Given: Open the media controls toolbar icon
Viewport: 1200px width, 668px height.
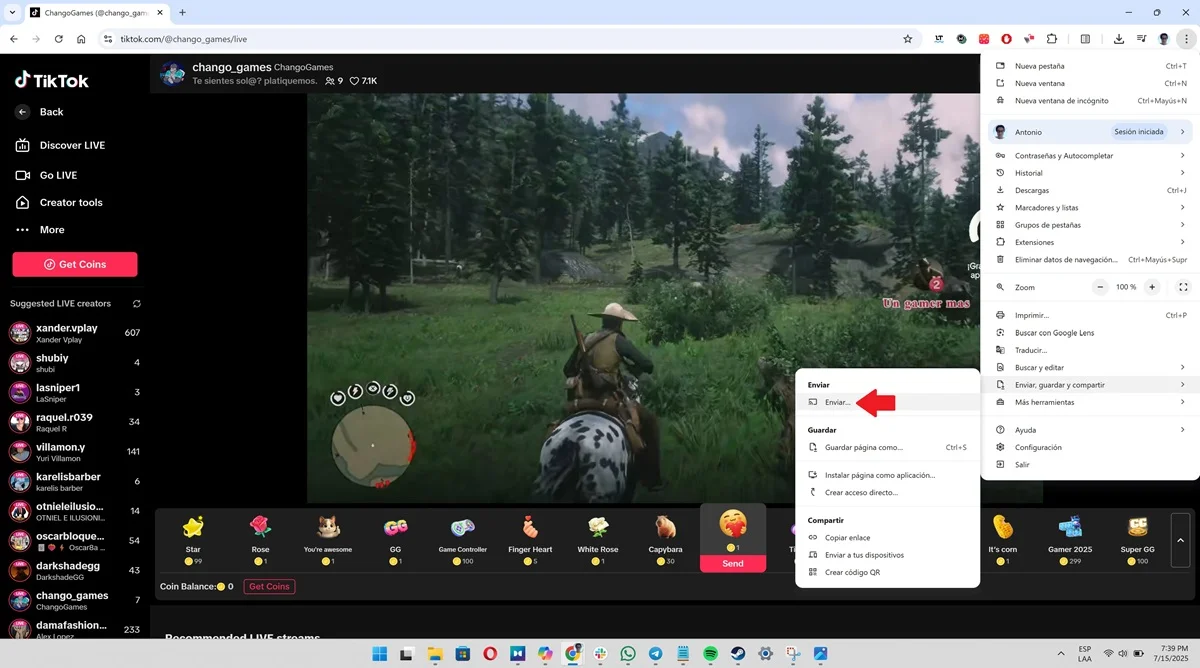Looking at the screenshot, I should [1141, 39].
